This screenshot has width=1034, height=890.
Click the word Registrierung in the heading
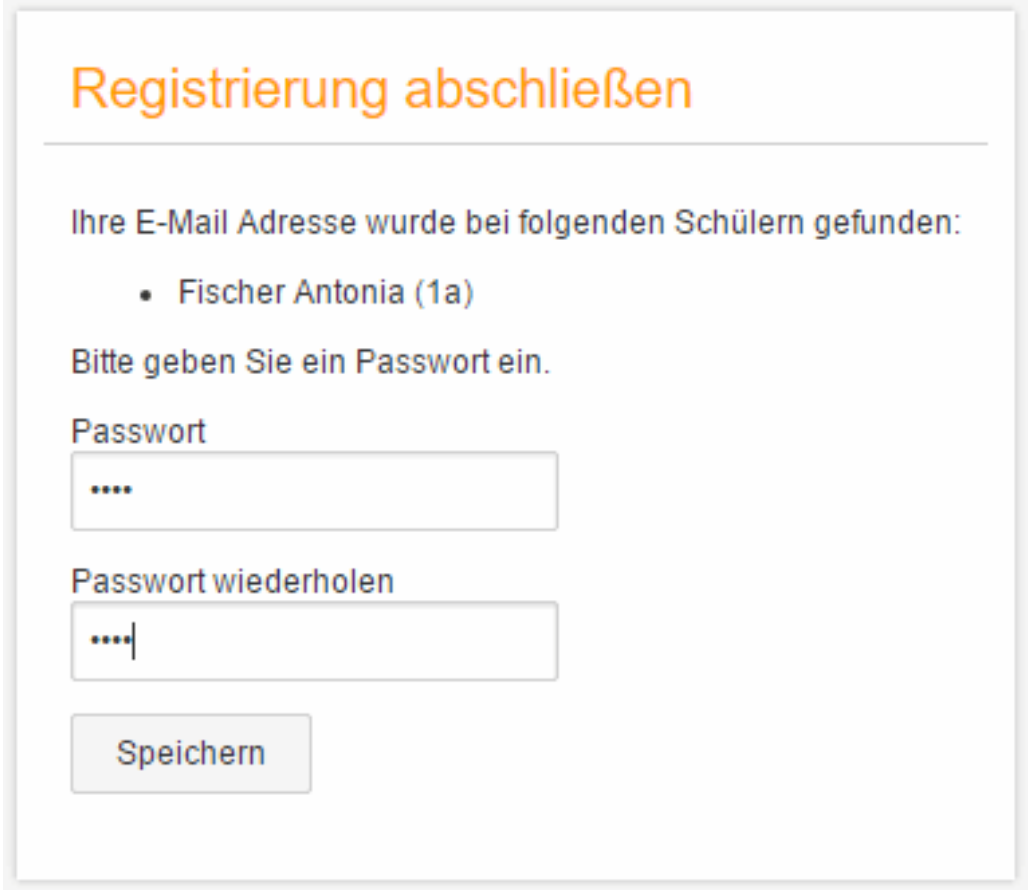229,91
